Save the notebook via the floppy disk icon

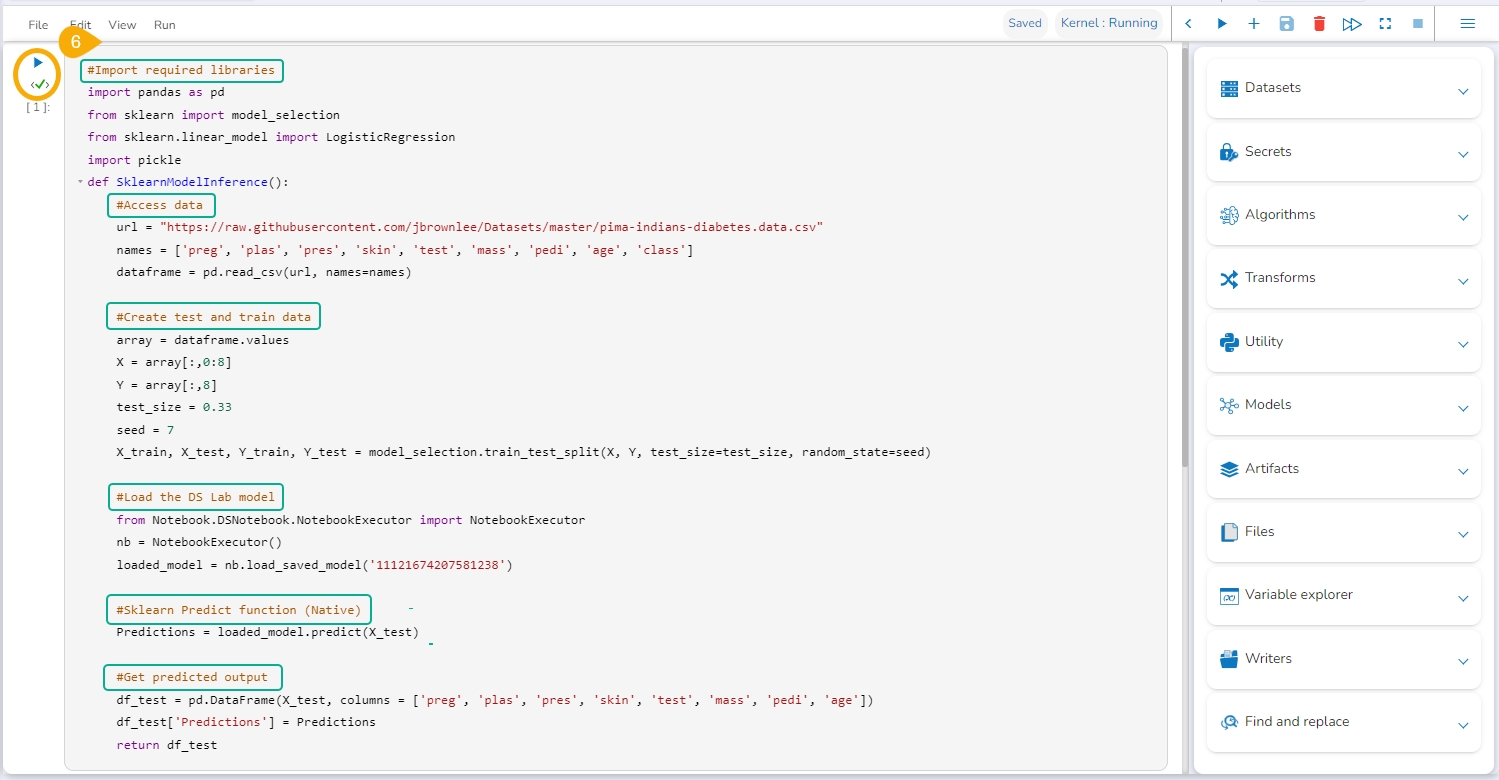coord(1287,24)
